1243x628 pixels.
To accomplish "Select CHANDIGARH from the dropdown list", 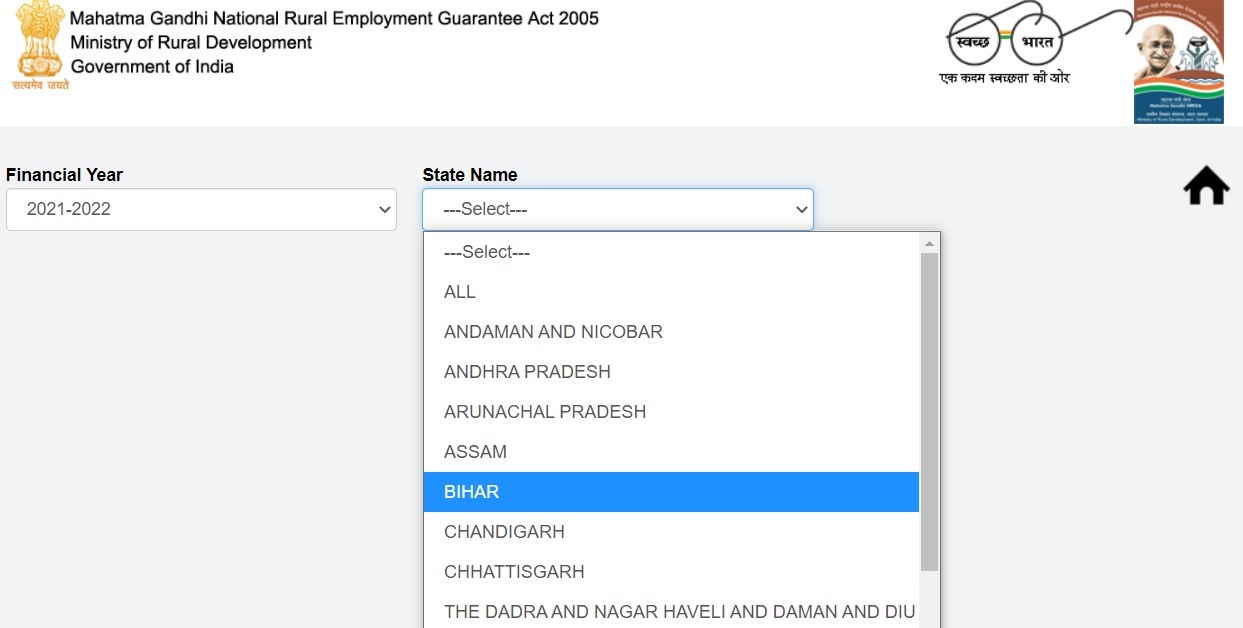I will 671,532.
